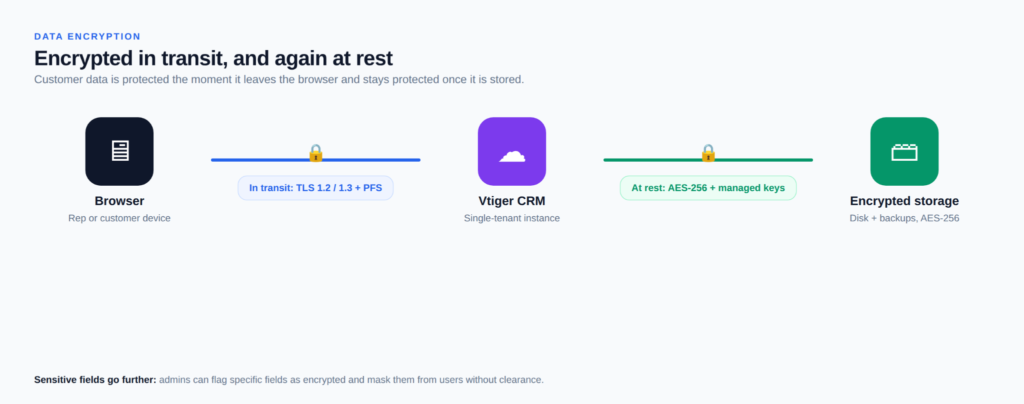
Task: Click the padlock on the green line
Action: (x=709, y=153)
